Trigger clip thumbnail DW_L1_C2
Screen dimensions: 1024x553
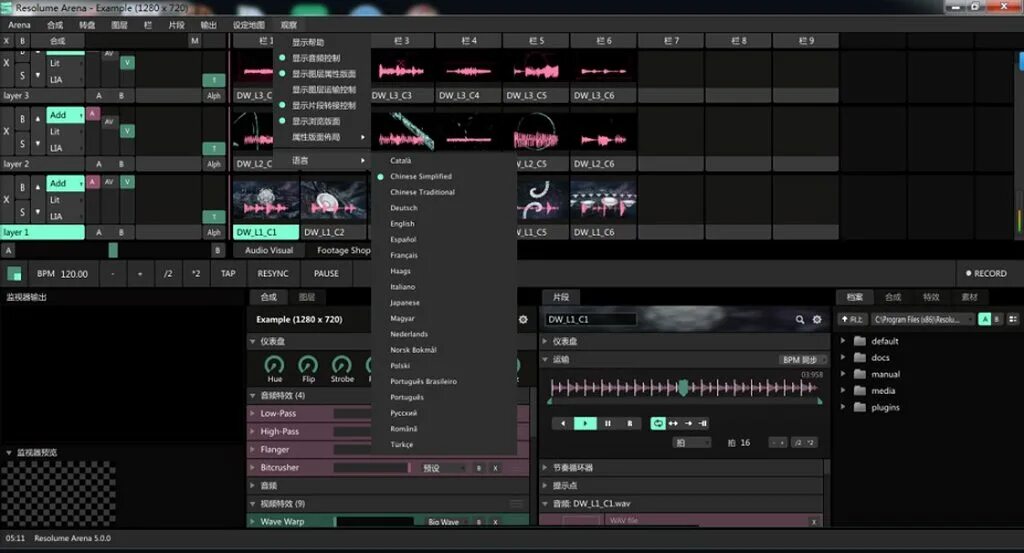[x=334, y=200]
